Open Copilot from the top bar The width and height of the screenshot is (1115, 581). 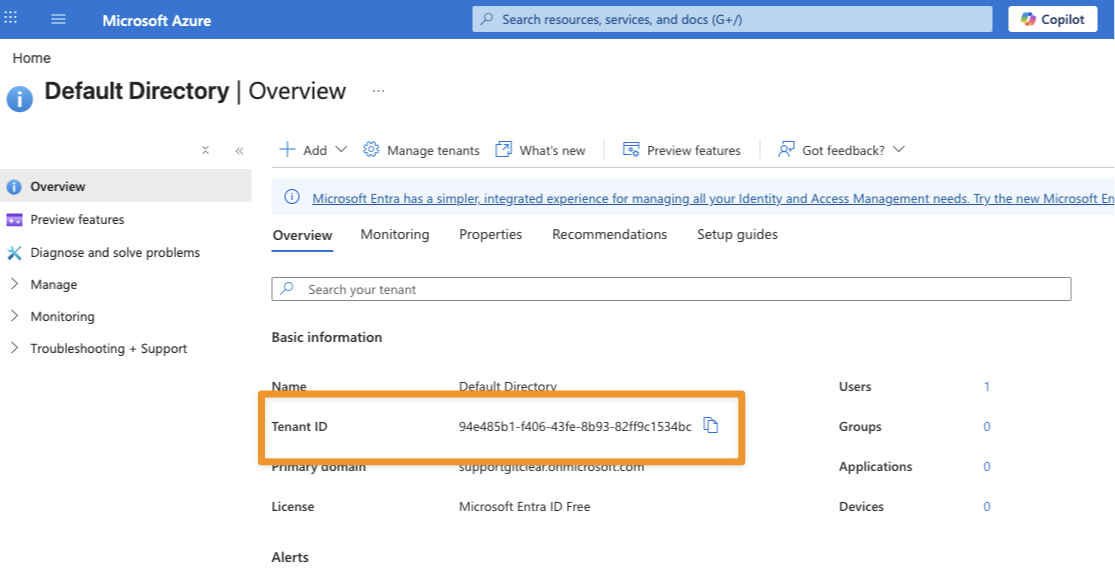tap(1052, 19)
